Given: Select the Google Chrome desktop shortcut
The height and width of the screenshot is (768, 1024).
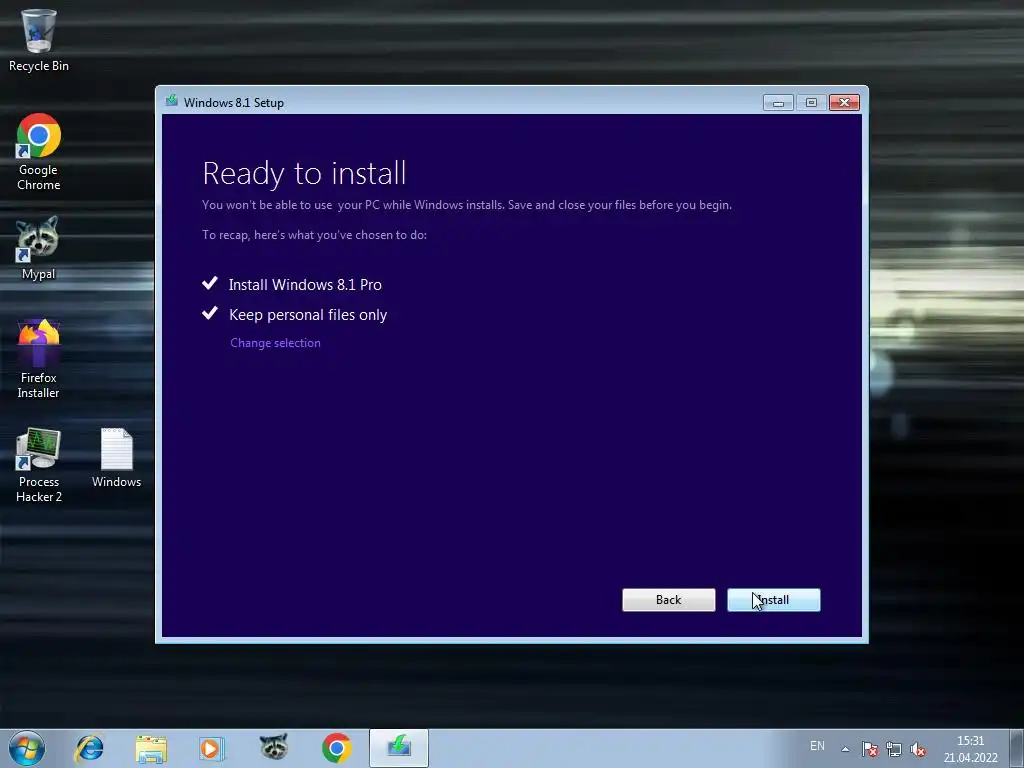Looking at the screenshot, I should [x=39, y=152].
